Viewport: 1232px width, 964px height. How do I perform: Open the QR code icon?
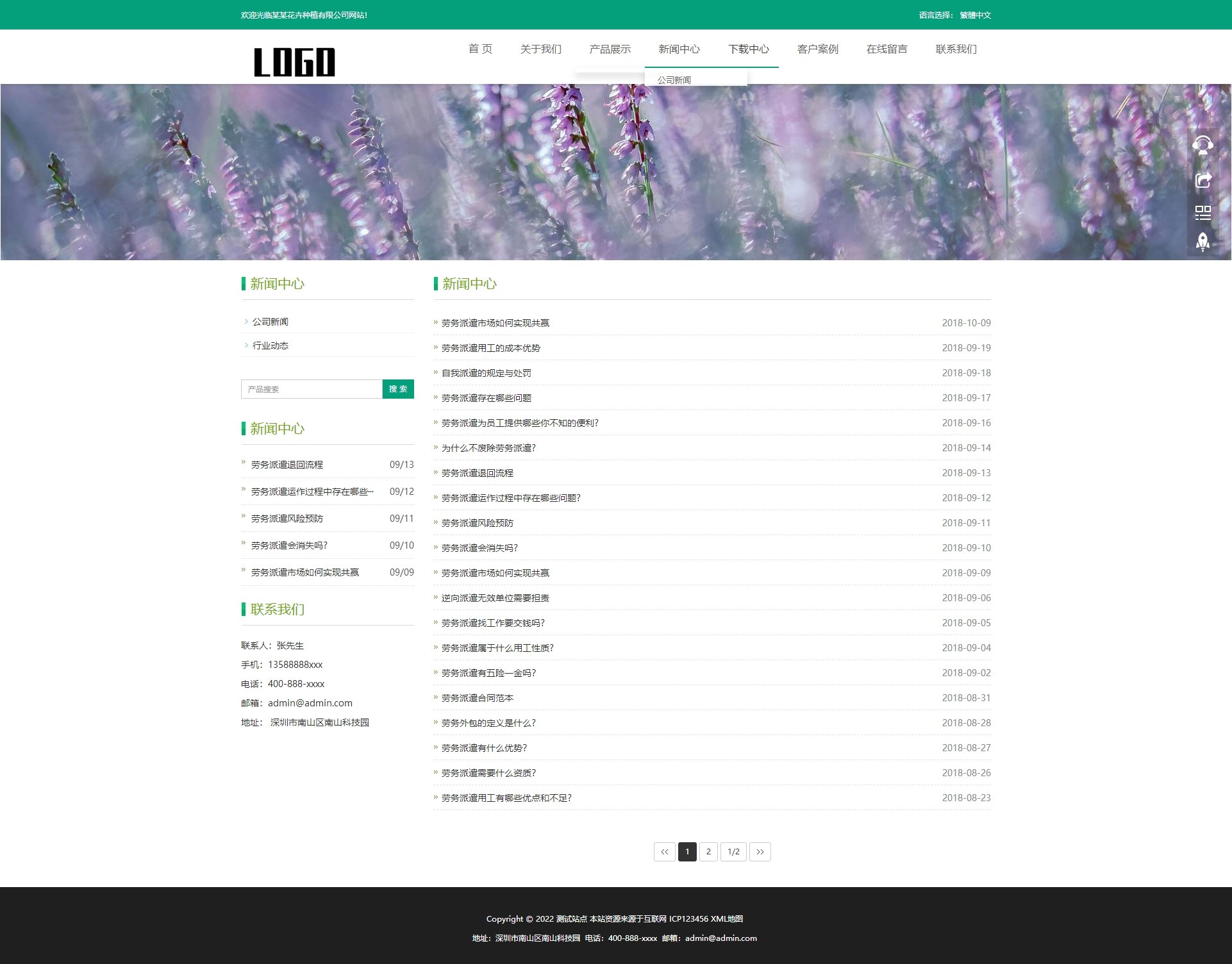pyautogui.click(x=1203, y=212)
